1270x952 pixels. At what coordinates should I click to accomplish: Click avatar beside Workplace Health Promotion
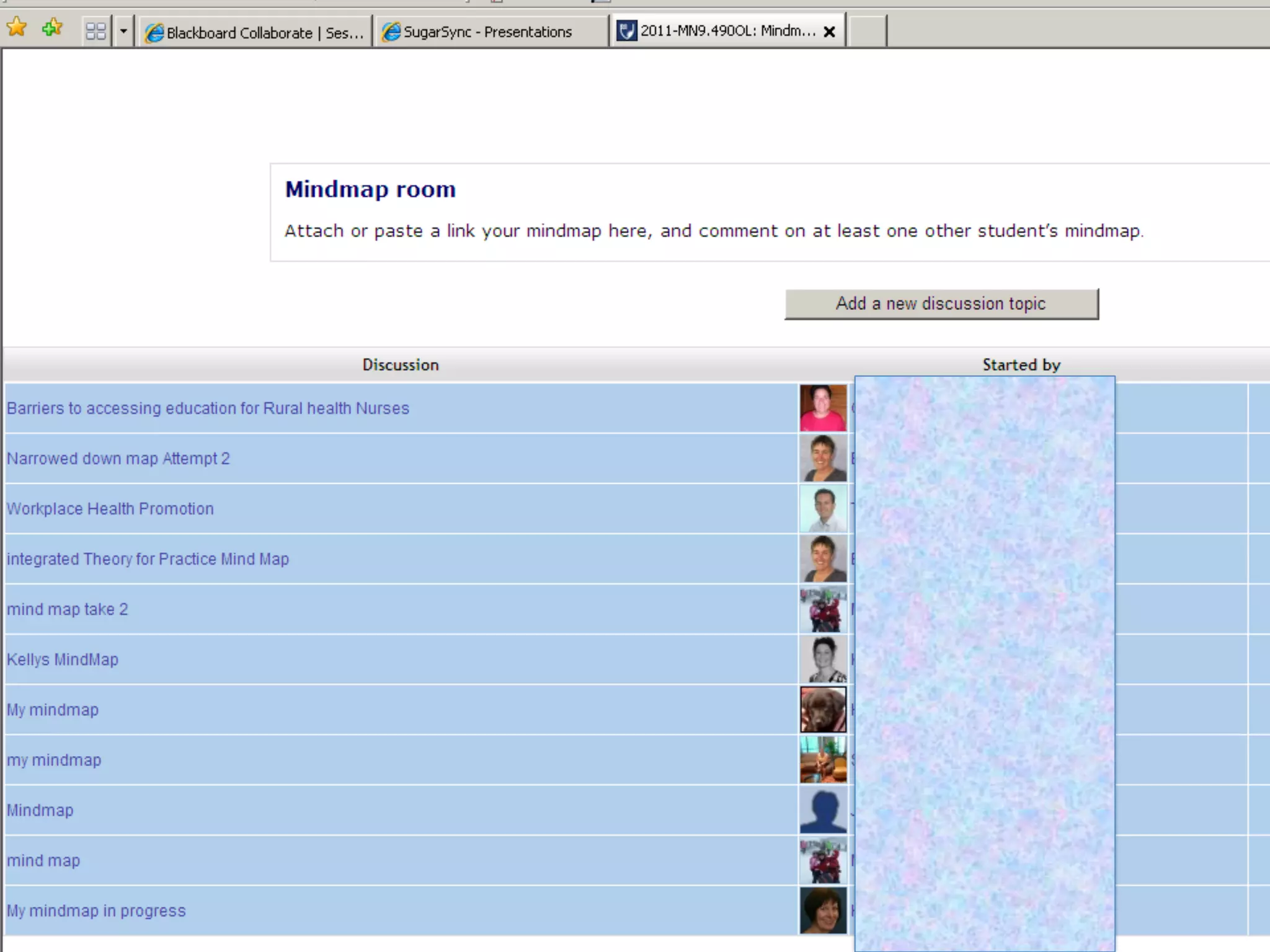(x=823, y=509)
